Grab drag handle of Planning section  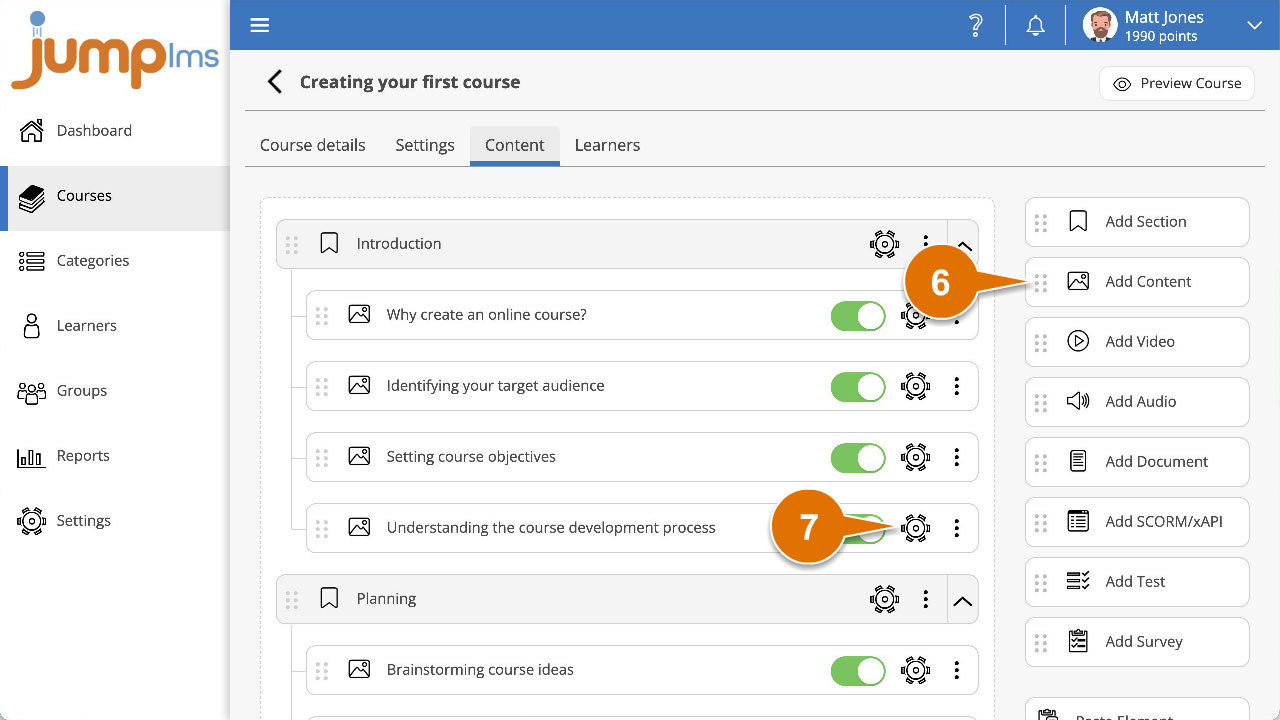pos(292,600)
